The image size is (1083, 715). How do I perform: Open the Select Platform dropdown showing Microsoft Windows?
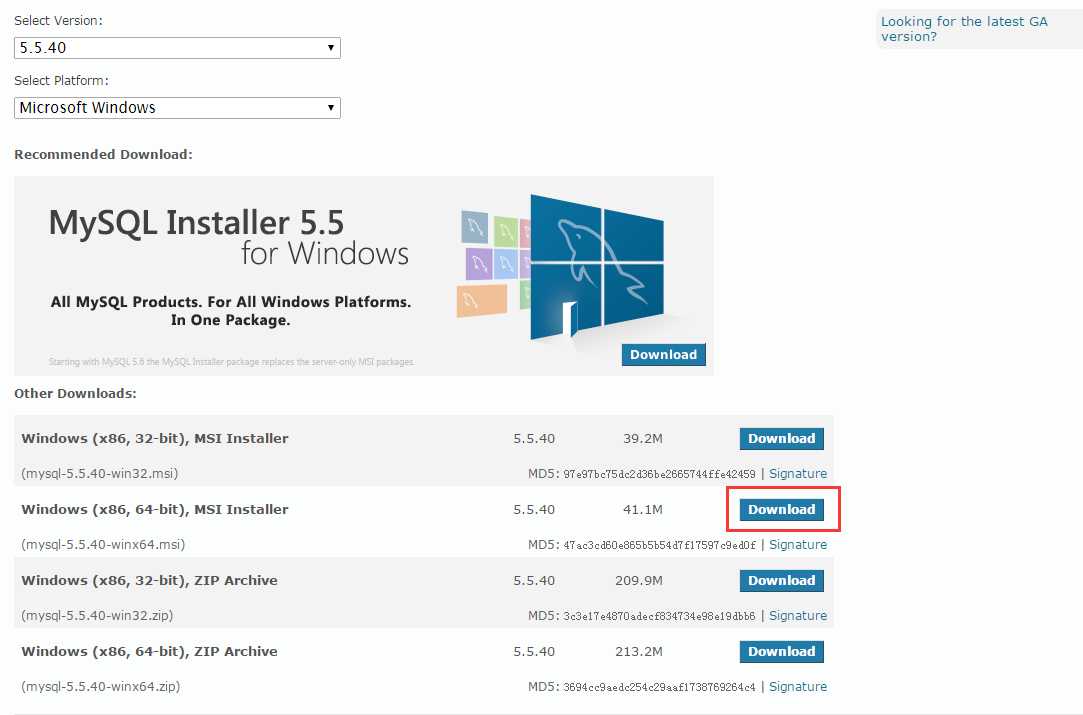click(177, 108)
